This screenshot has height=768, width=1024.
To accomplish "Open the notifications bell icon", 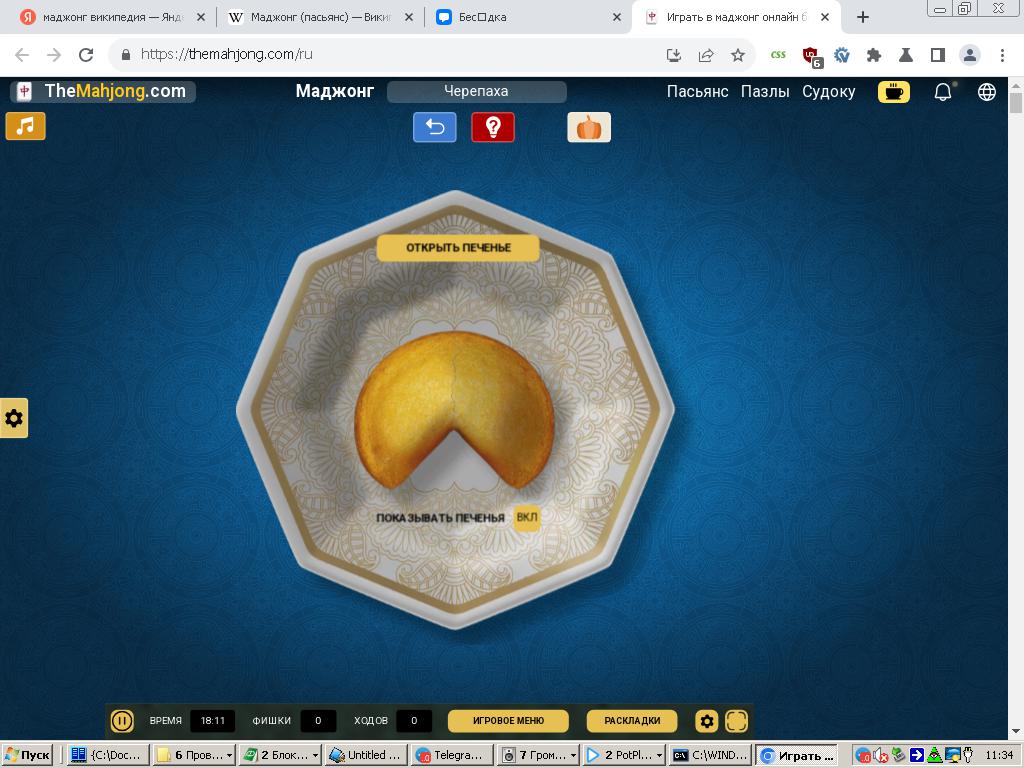I will tap(942, 92).
